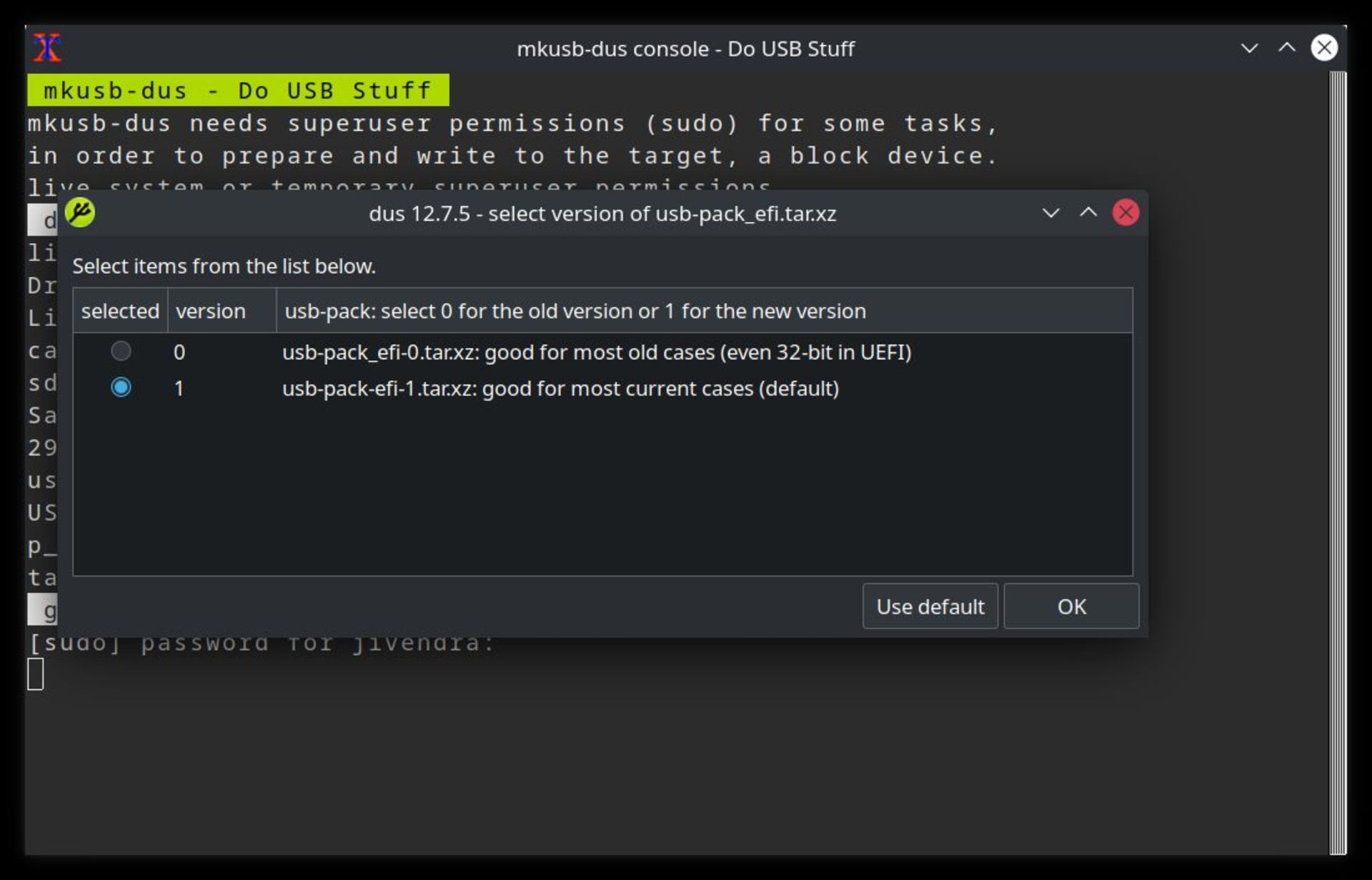Click the dus wrench icon in dialog titlebar
The width and height of the screenshot is (1372, 880).
point(80,213)
